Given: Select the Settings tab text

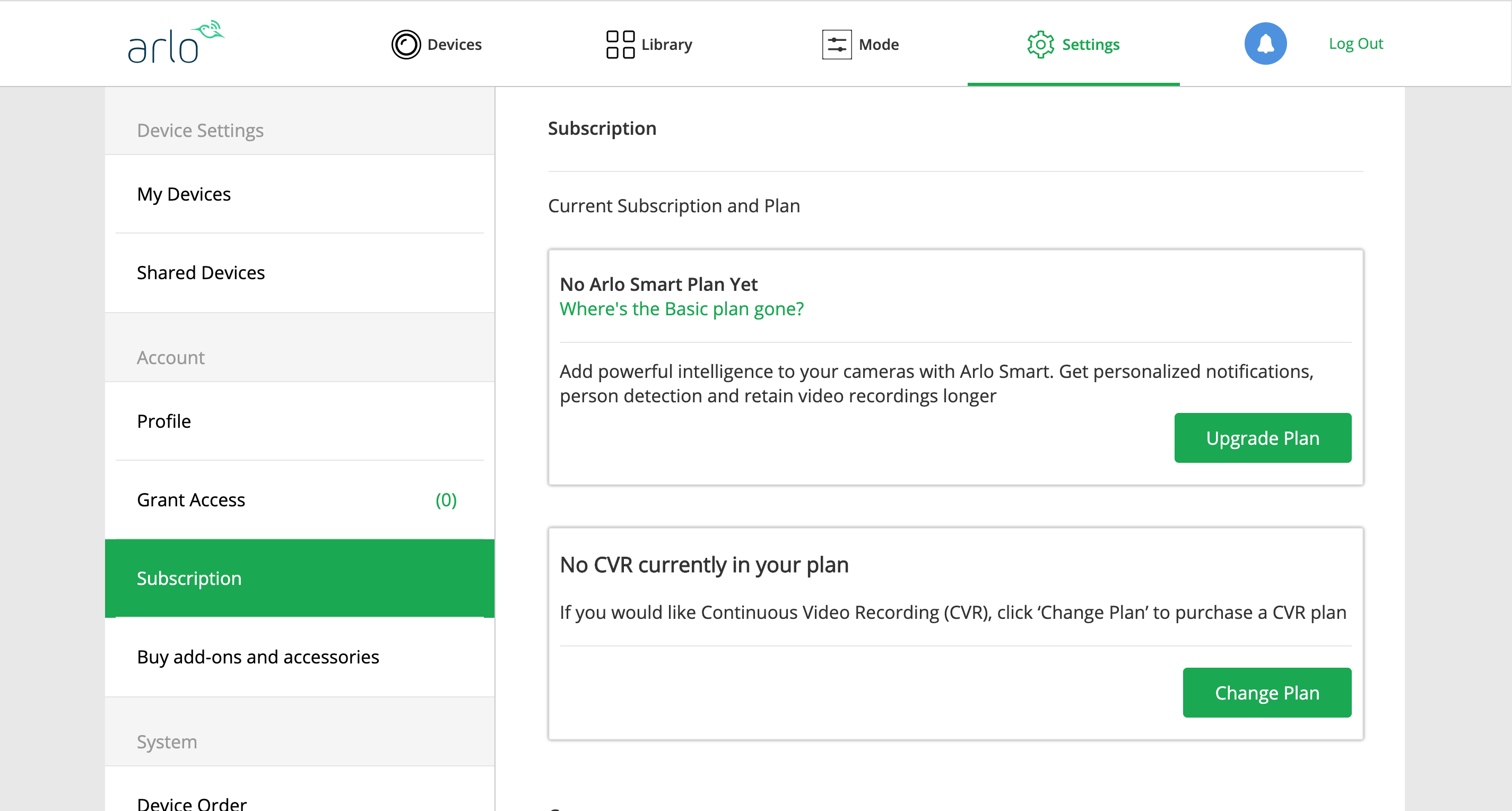Looking at the screenshot, I should click(x=1091, y=45).
